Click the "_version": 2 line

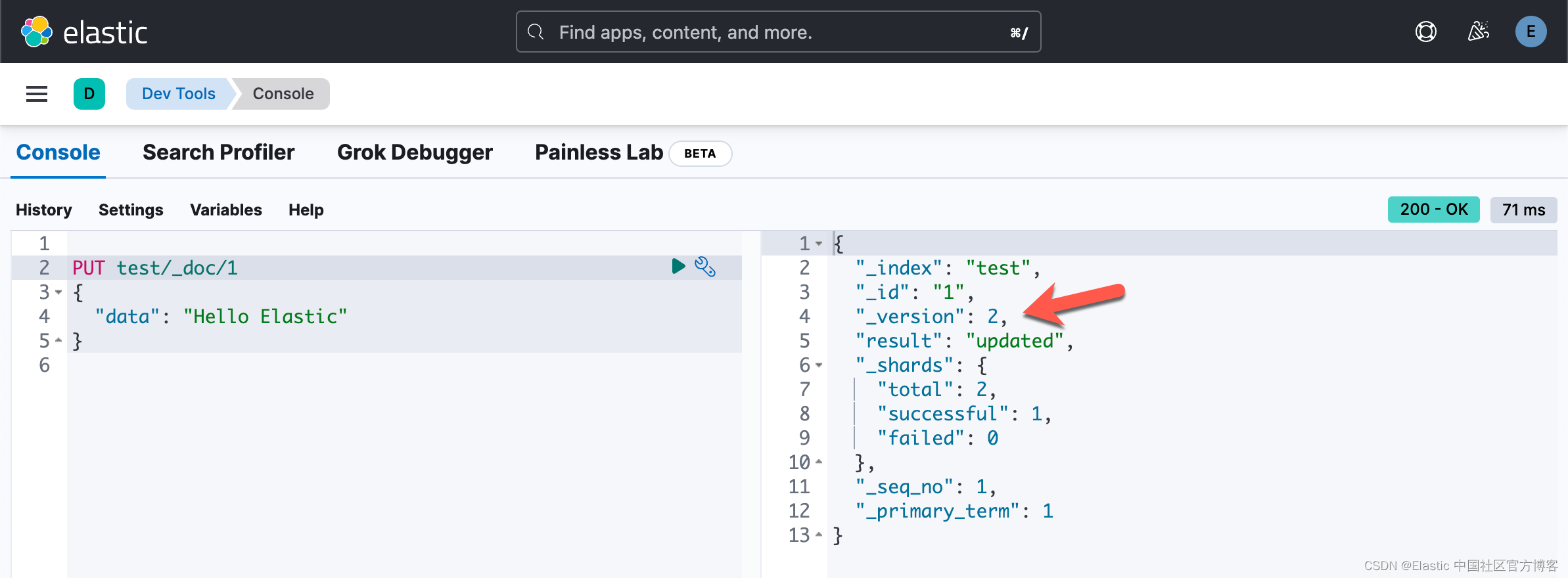[x=931, y=317]
